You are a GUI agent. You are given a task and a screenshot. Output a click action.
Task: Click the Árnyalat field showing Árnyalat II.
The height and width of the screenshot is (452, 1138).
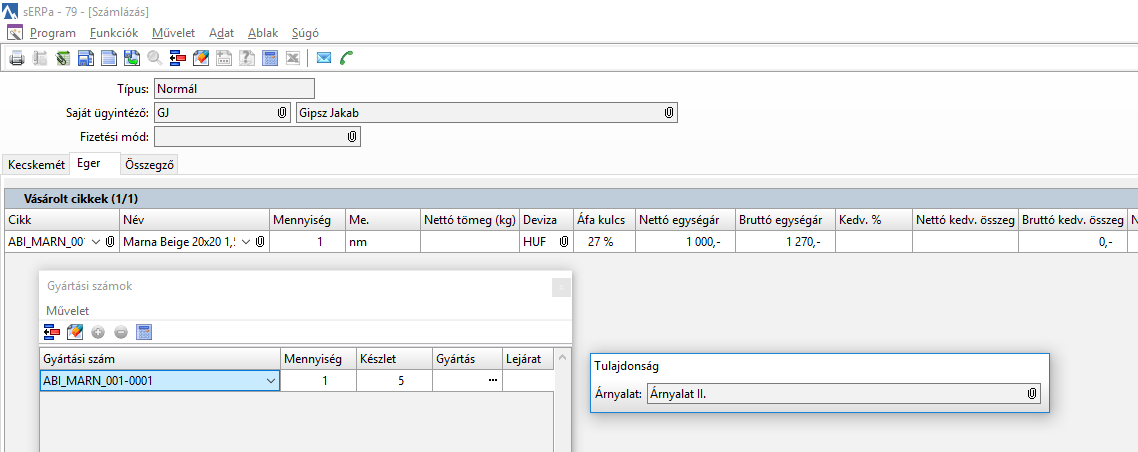pos(835,394)
